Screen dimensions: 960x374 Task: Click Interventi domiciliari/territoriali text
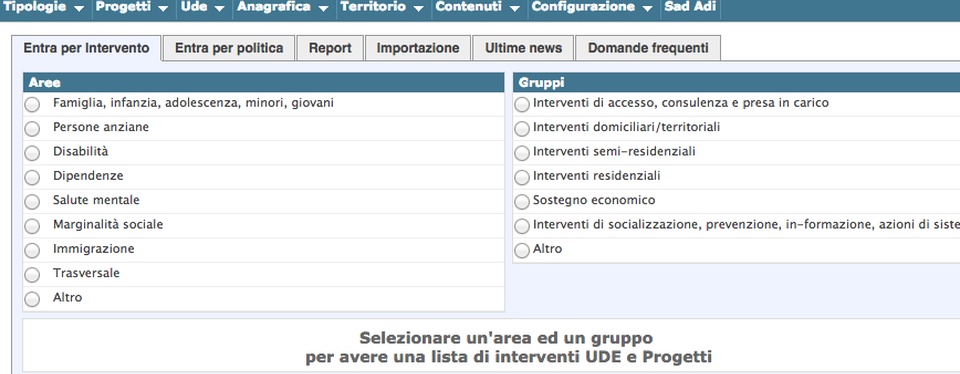pos(626,127)
